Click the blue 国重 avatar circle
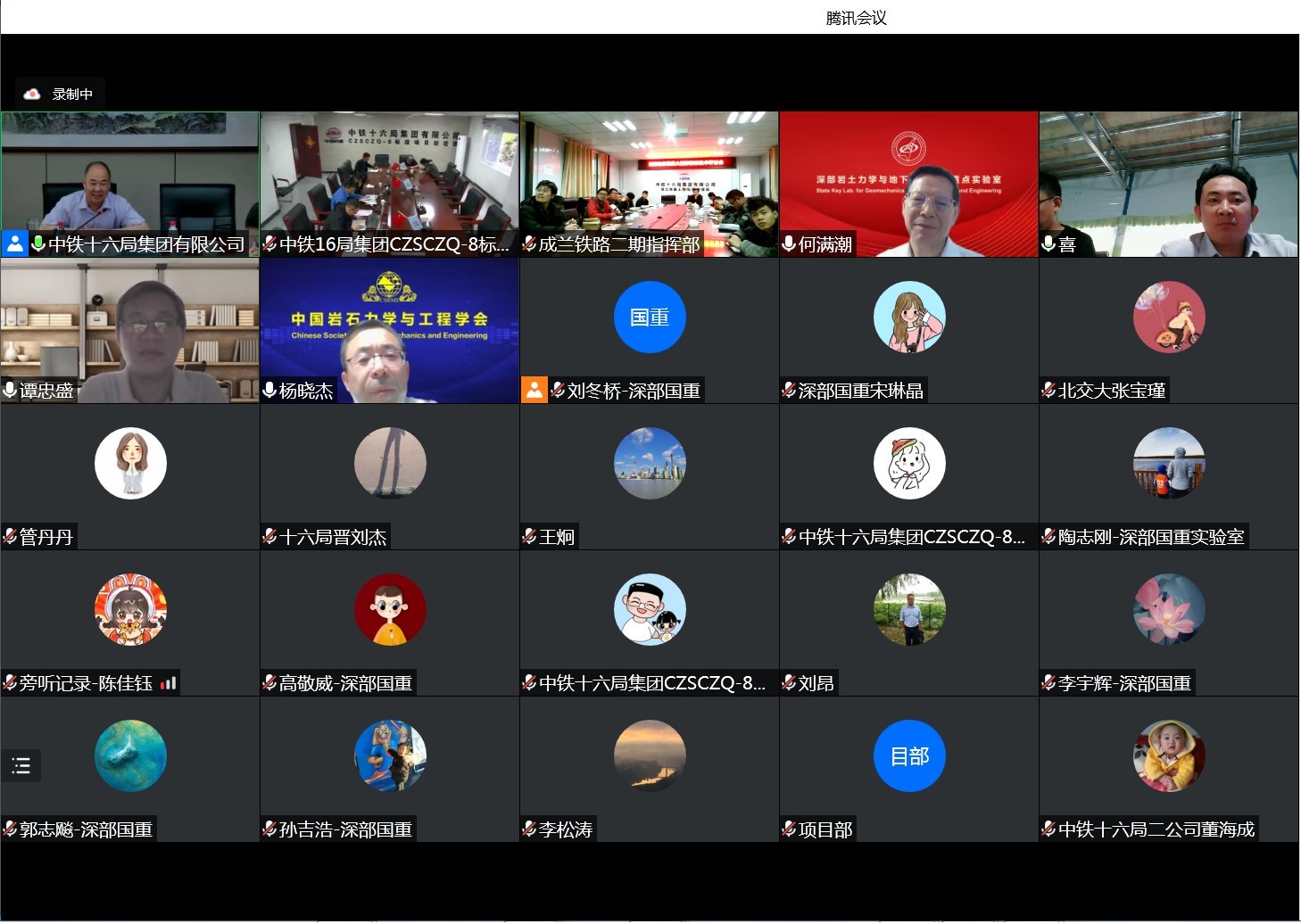The image size is (1301, 924). [x=650, y=318]
